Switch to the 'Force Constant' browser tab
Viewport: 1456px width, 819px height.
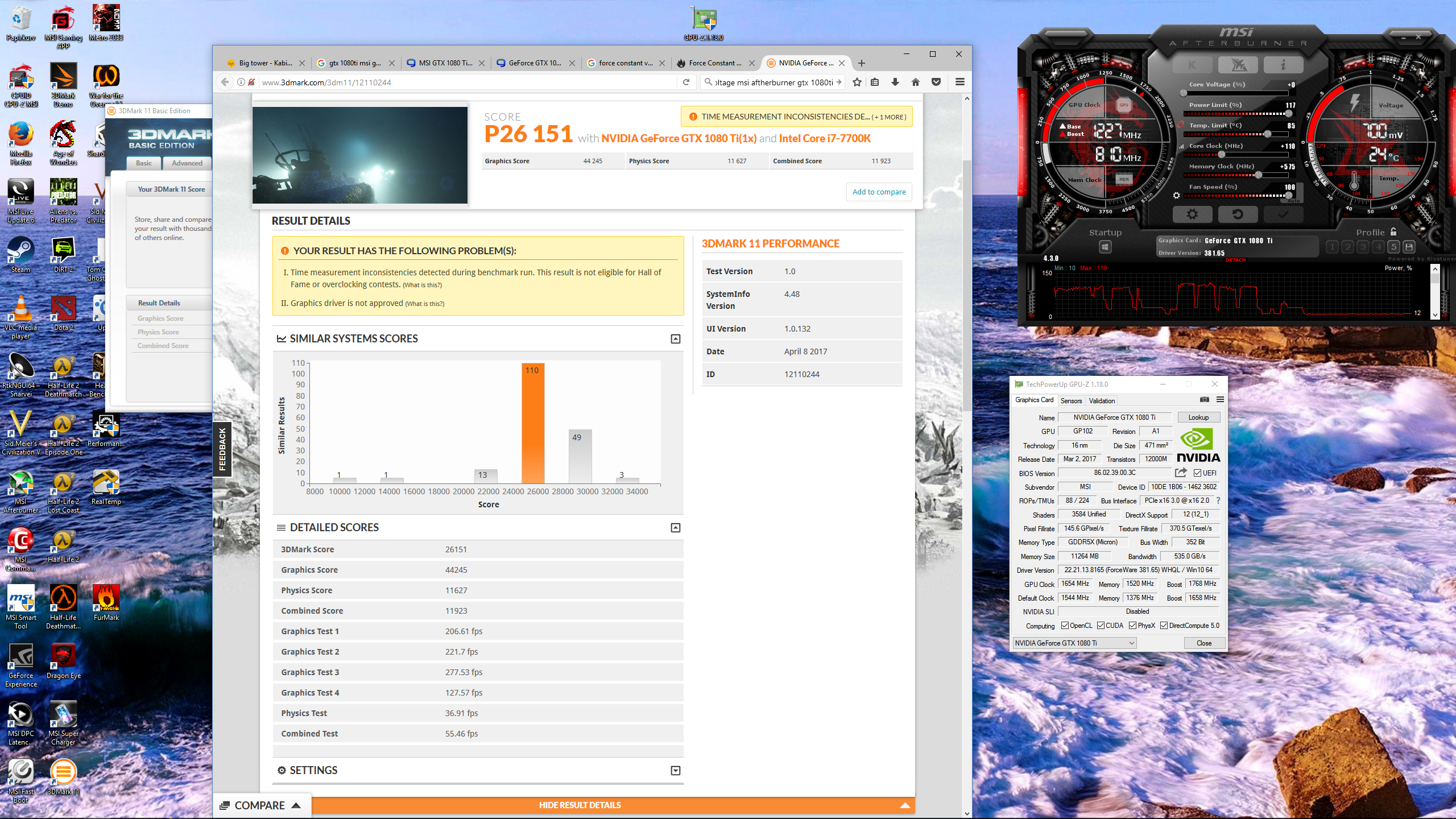pos(714,63)
